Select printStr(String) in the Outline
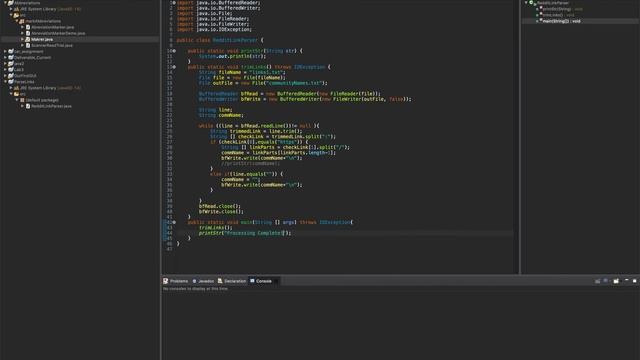 point(563,9)
